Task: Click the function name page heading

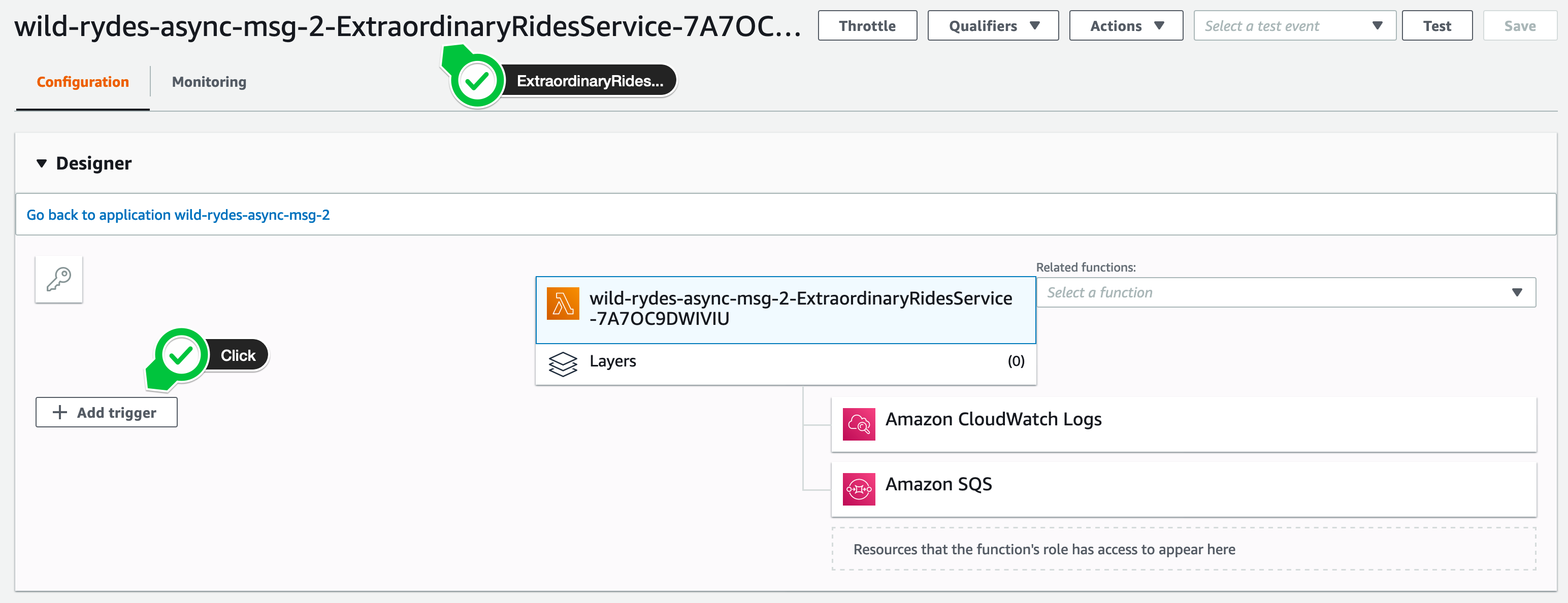Action: point(407,26)
